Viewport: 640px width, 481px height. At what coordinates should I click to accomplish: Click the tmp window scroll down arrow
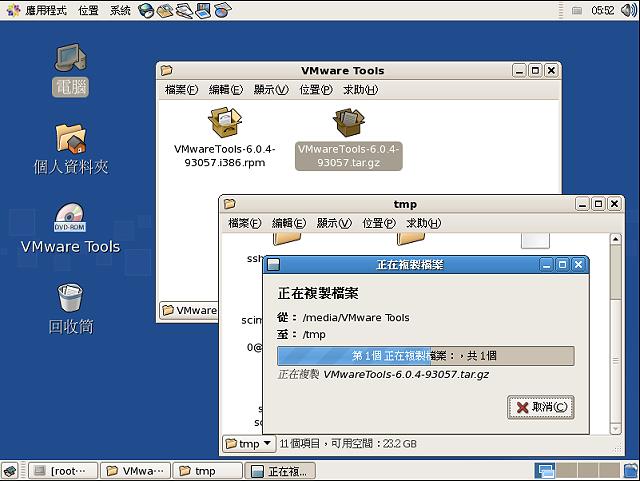click(616, 429)
